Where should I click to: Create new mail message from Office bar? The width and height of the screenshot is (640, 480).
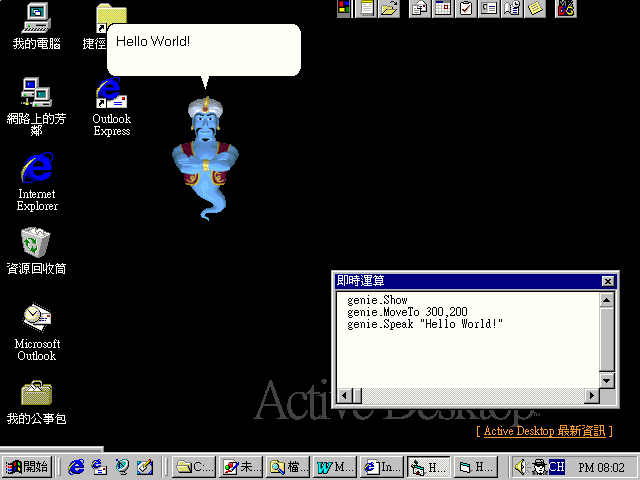pos(420,9)
